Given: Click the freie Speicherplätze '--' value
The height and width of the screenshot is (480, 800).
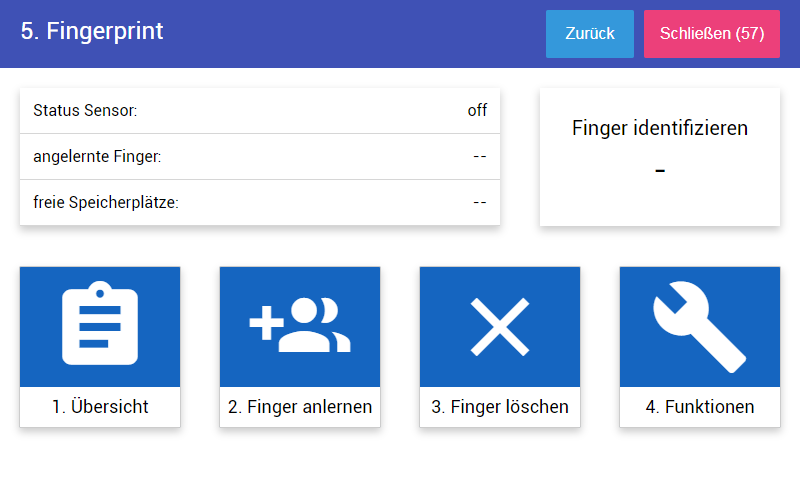Looking at the screenshot, I should [480, 203].
